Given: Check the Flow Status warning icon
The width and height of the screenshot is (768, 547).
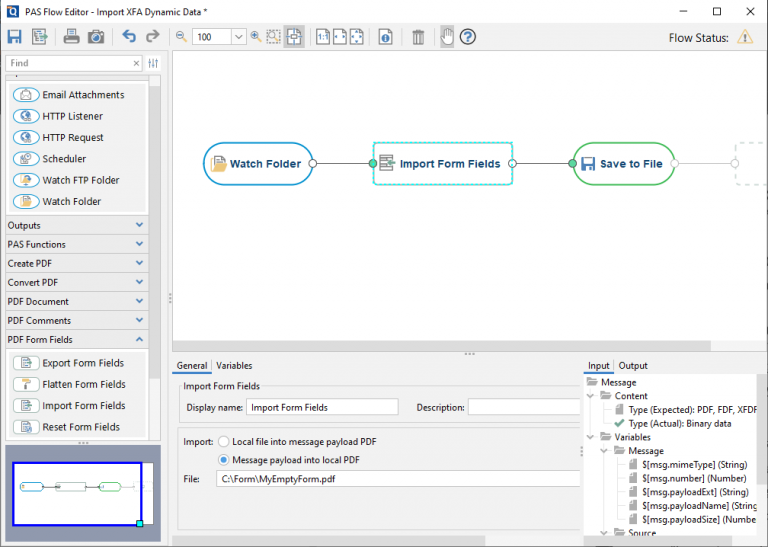Looking at the screenshot, I should (x=745, y=37).
